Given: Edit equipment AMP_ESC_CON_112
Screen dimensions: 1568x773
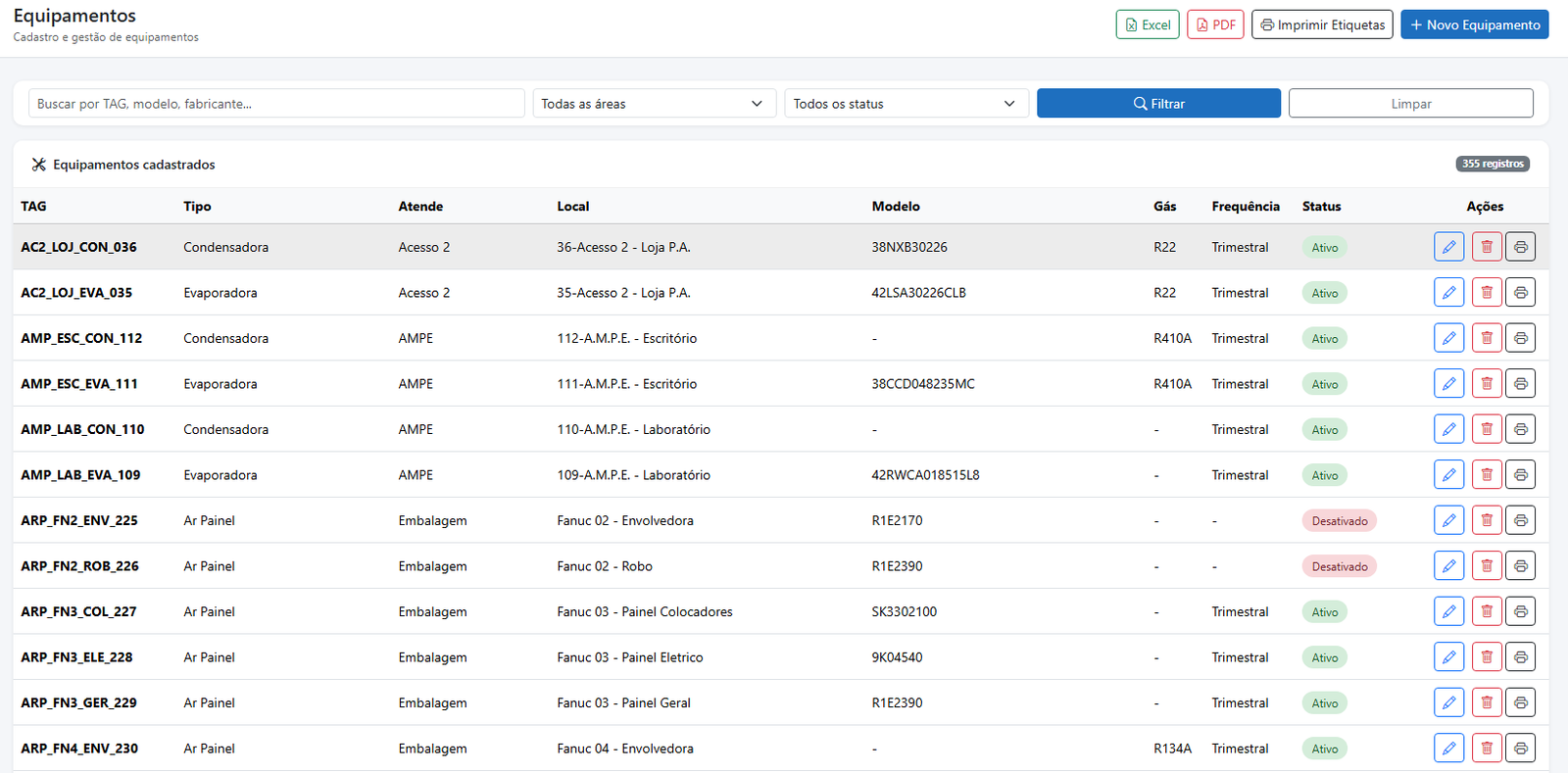Looking at the screenshot, I should pos(1448,338).
